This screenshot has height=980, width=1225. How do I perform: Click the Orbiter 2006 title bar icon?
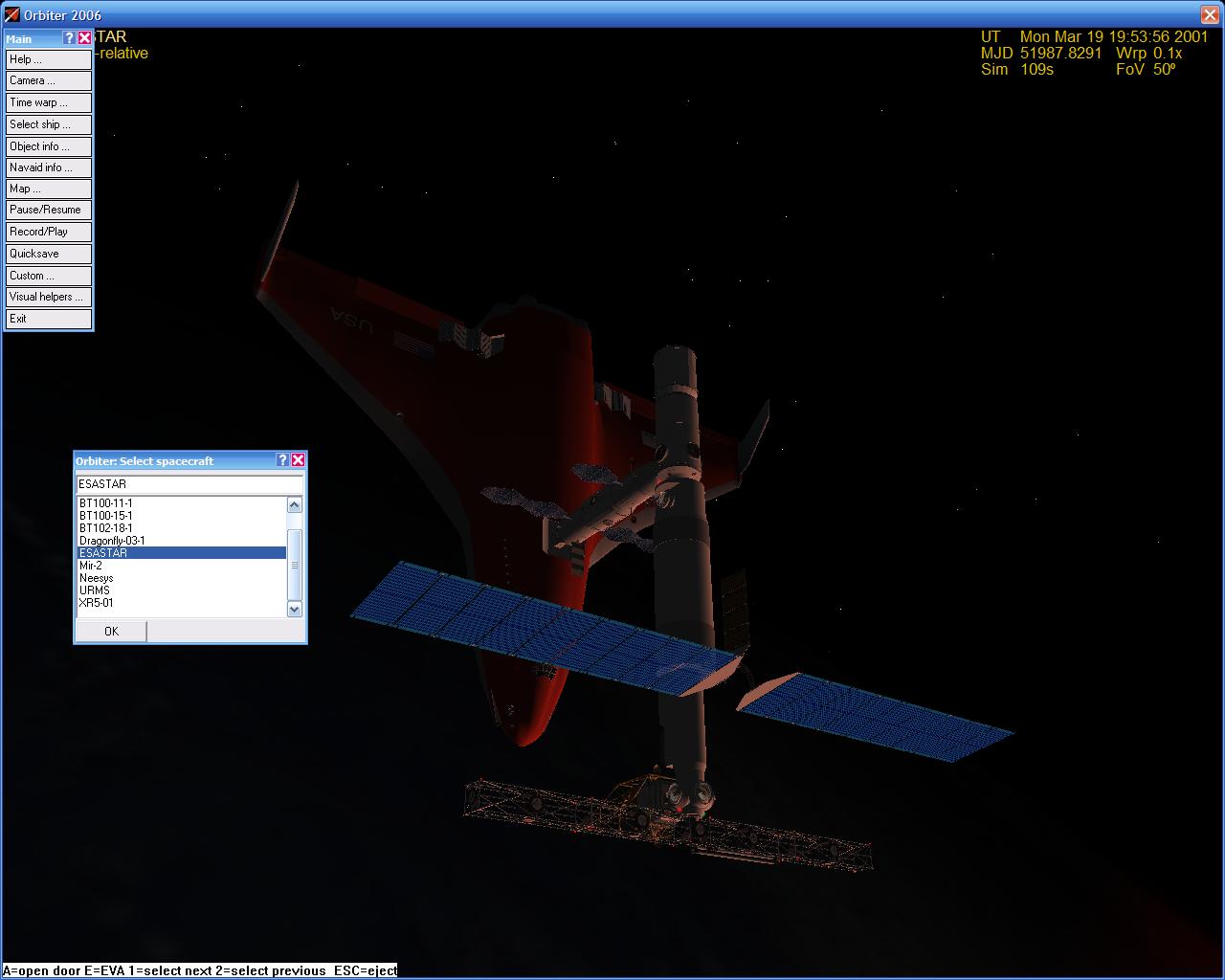(x=11, y=14)
